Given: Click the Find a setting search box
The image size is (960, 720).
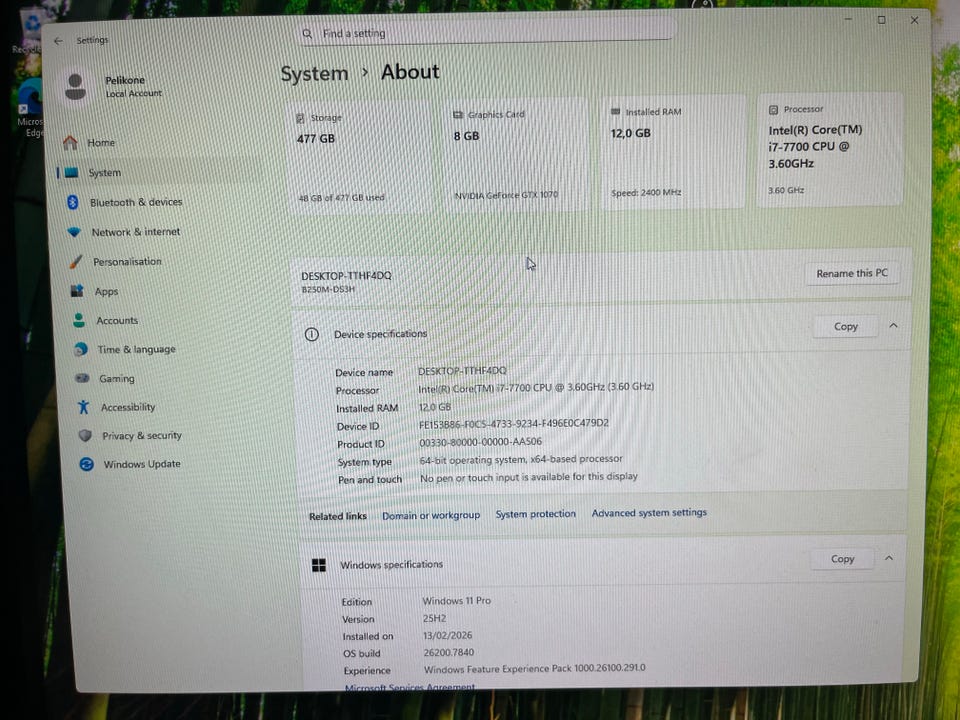Looking at the screenshot, I should coord(488,34).
